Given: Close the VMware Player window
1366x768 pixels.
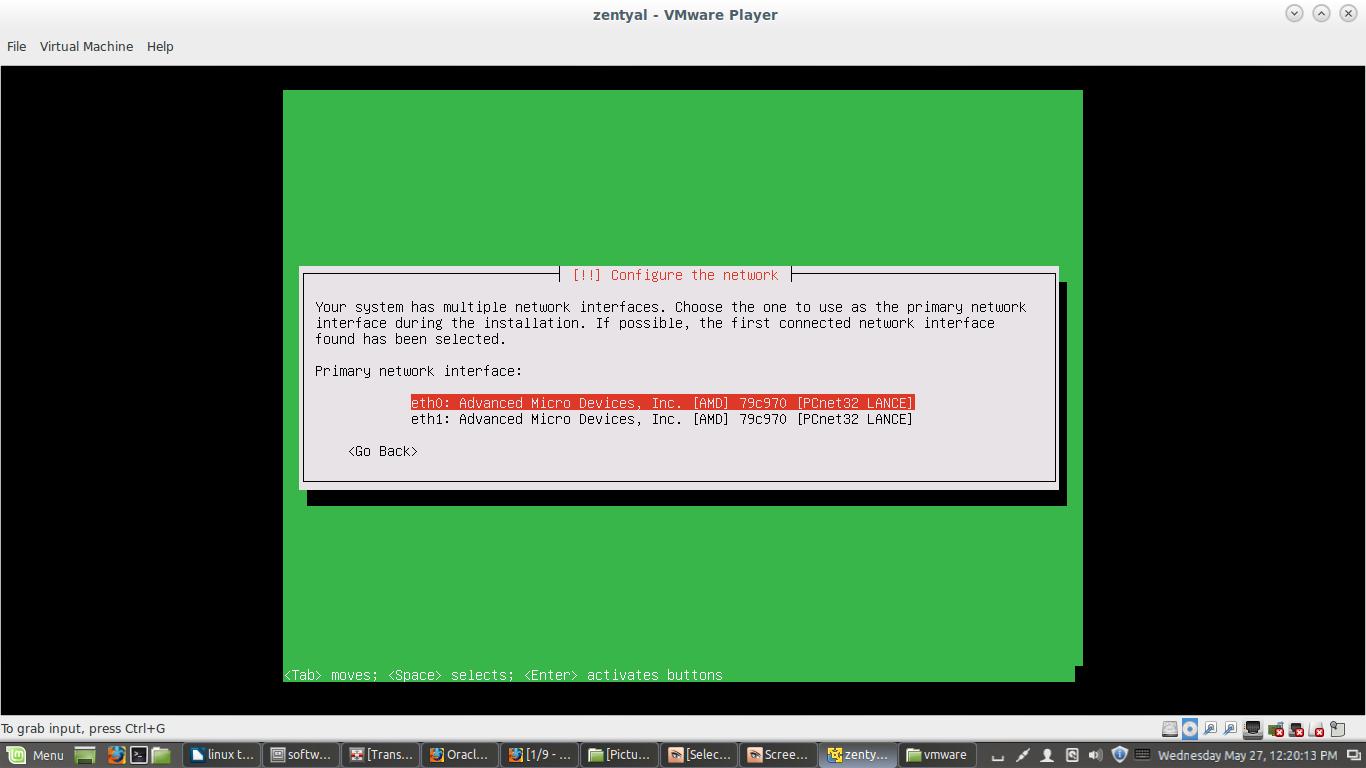Looking at the screenshot, I should point(1348,13).
